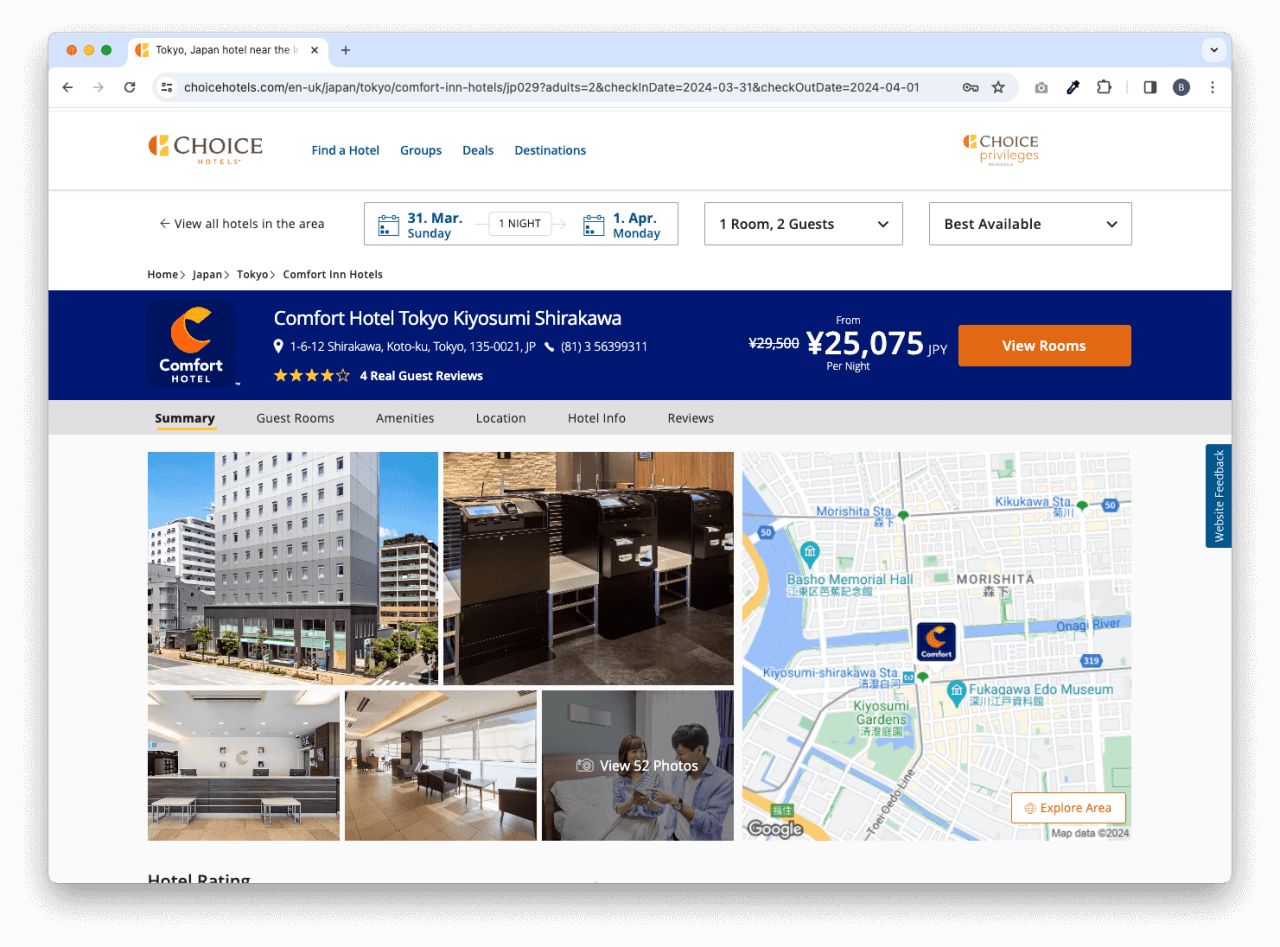This screenshot has width=1280, height=947.
Task: Toggle the browser side panel icon
Action: (1150, 87)
